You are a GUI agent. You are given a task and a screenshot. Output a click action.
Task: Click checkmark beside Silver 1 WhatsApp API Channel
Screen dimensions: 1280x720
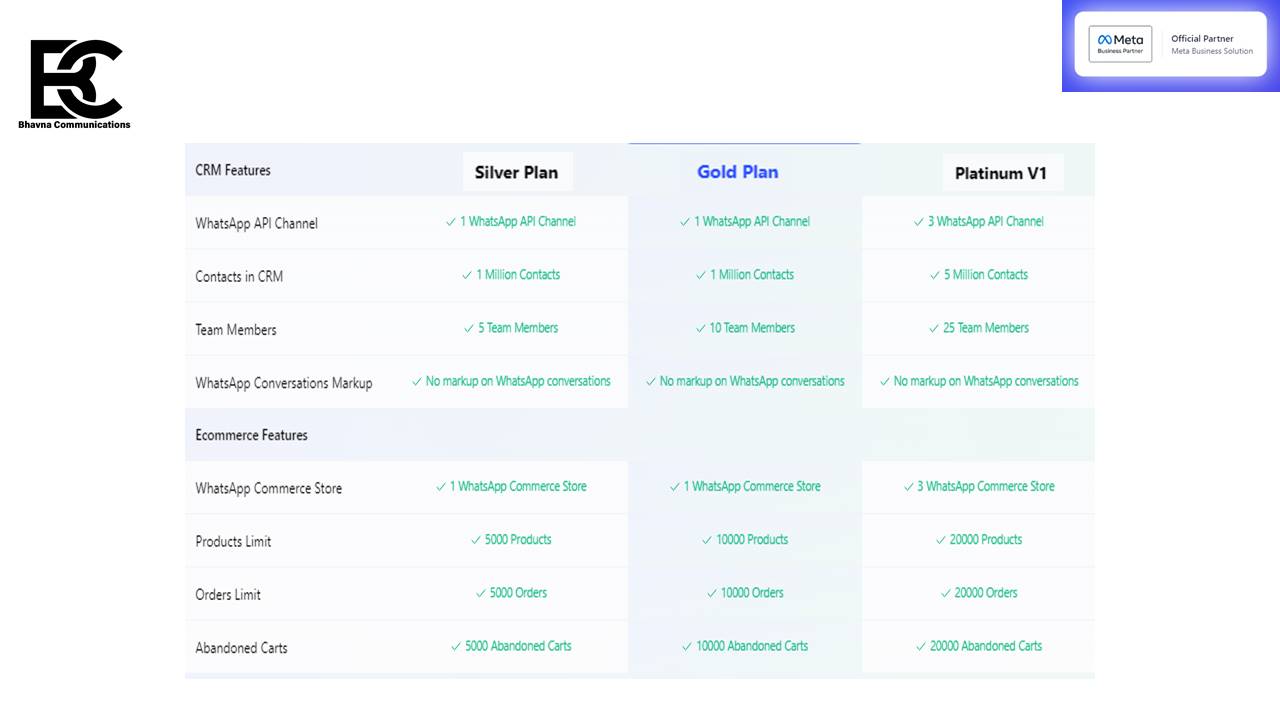pyautogui.click(x=451, y=222)
